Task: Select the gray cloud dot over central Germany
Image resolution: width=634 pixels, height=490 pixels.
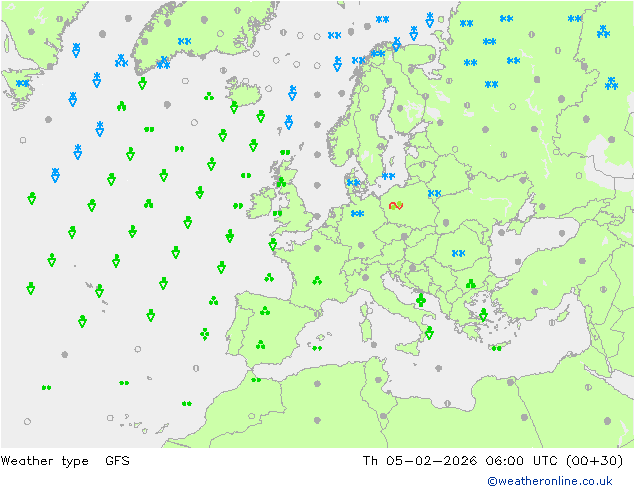Action: [x=361, y=245]
